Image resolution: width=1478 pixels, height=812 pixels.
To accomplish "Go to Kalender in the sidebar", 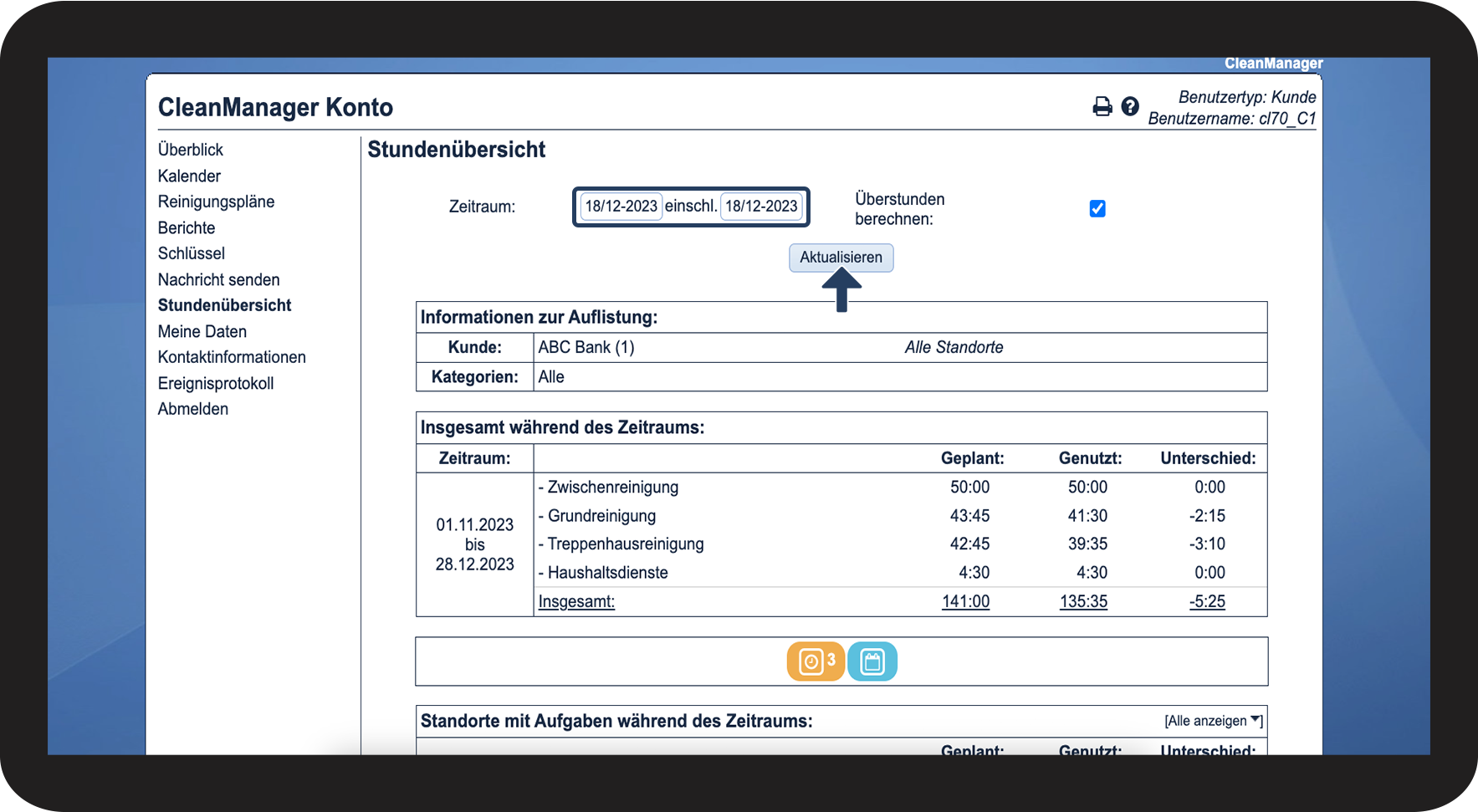I will tap(189, 176).
